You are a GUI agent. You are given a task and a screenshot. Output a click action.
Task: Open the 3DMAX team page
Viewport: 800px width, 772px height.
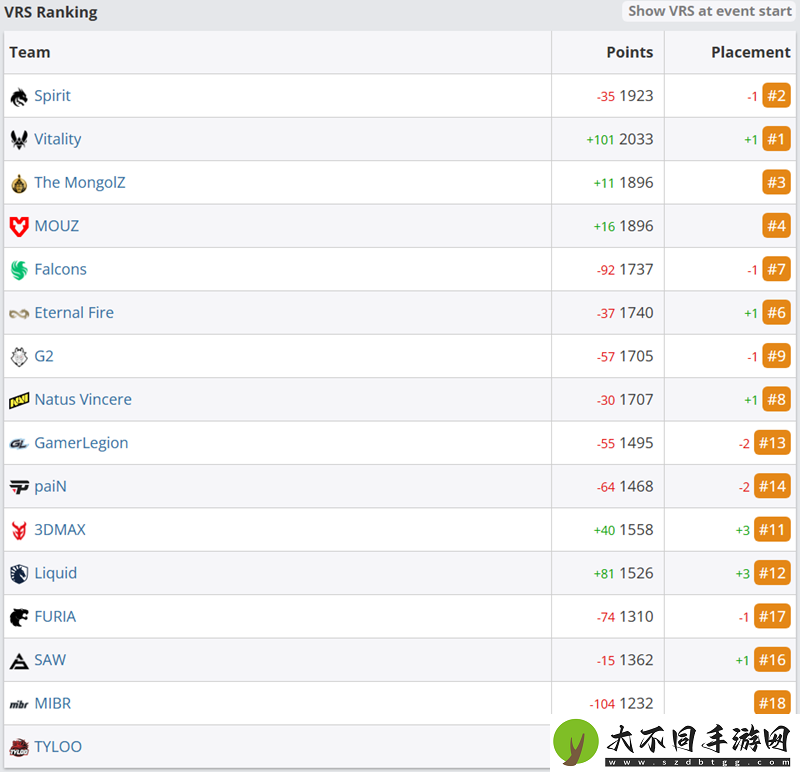(60, 529)
